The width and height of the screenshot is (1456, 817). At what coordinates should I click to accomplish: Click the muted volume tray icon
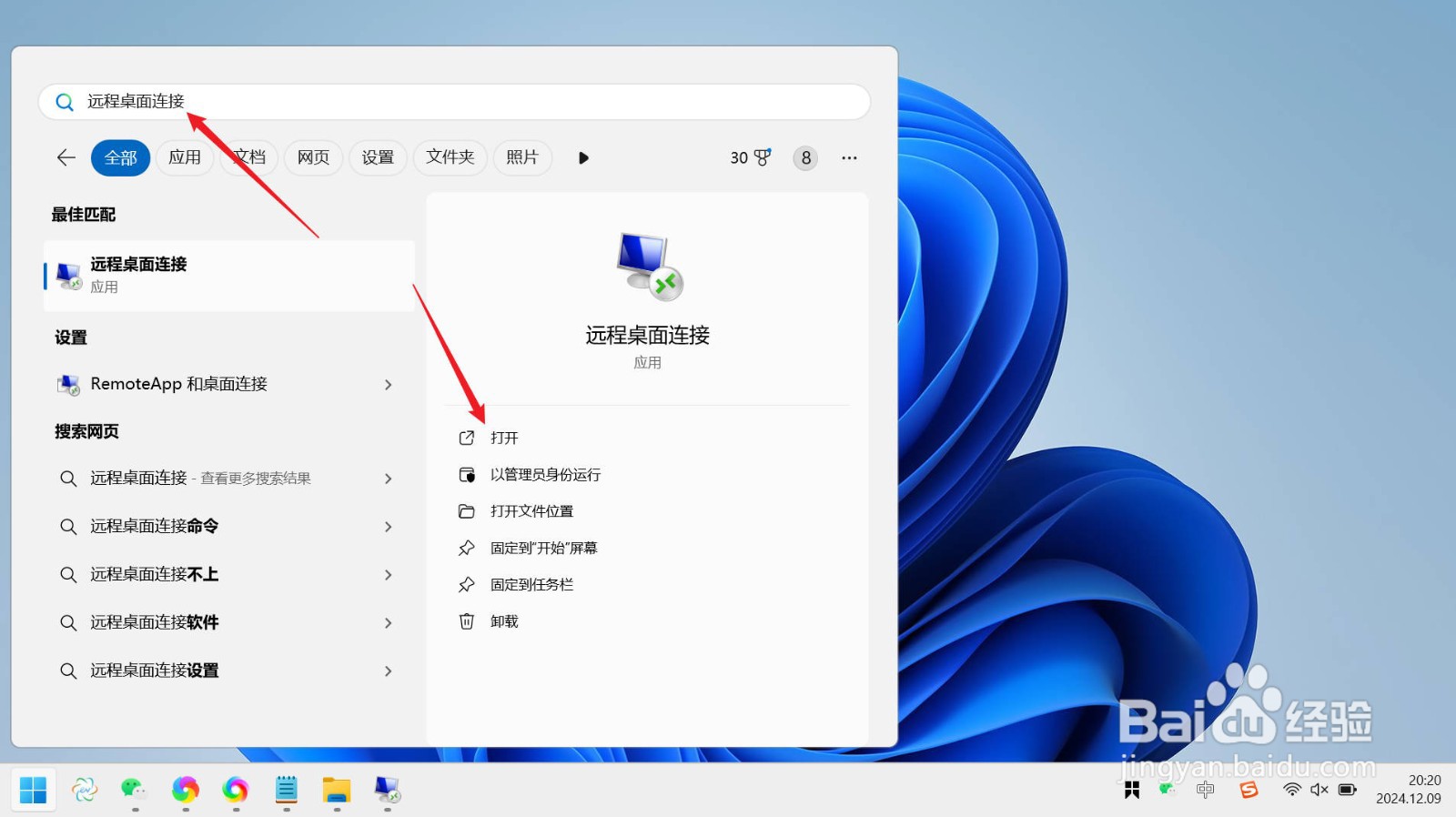click(x=1319, y=790)
